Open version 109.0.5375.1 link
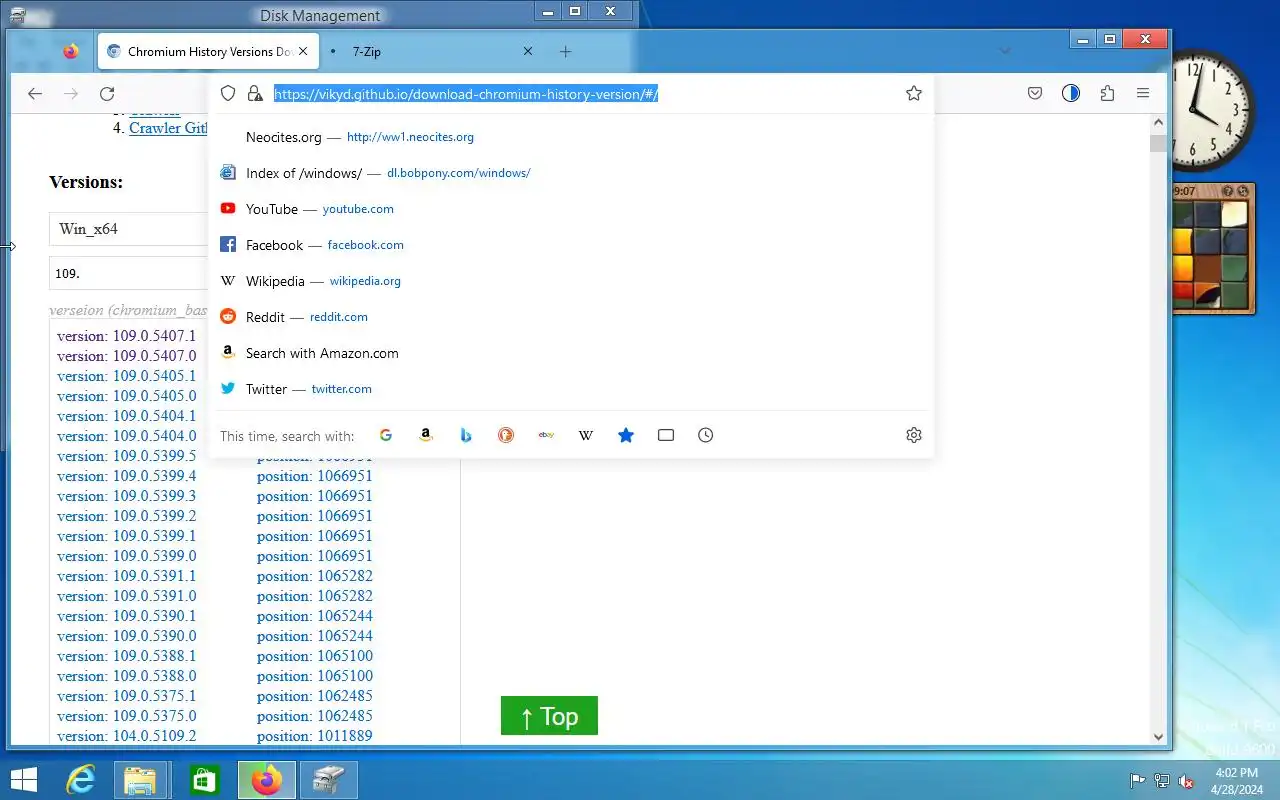This screenshot has height=800, width=1280. point(126,696)
